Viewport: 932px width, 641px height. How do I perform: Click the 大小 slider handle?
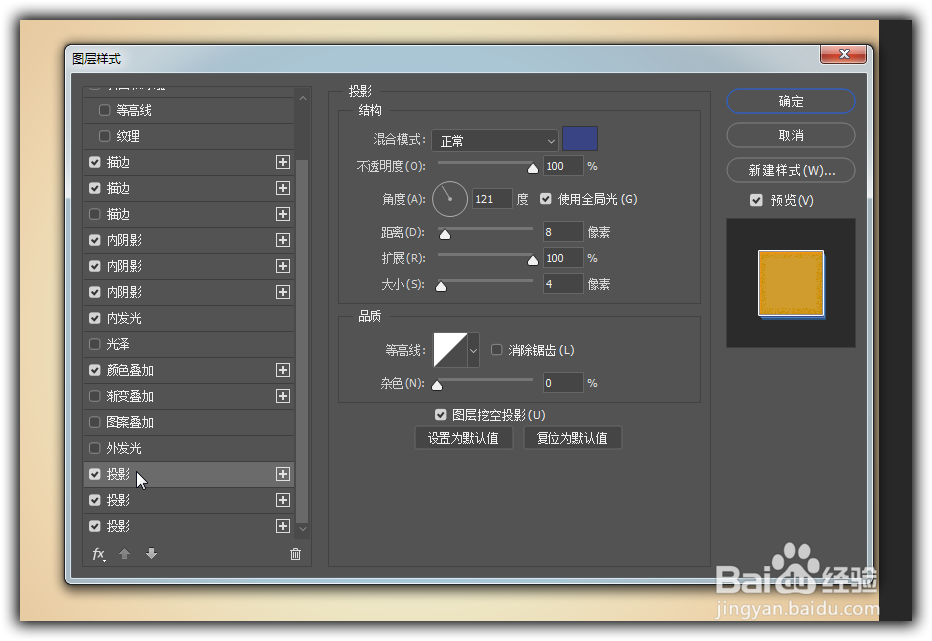click(441, 287)
